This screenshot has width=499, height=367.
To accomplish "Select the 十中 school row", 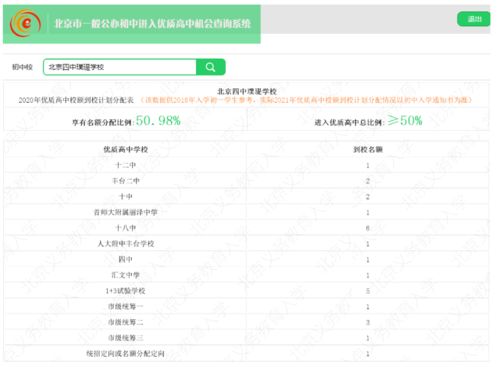I will click(247, 196).
